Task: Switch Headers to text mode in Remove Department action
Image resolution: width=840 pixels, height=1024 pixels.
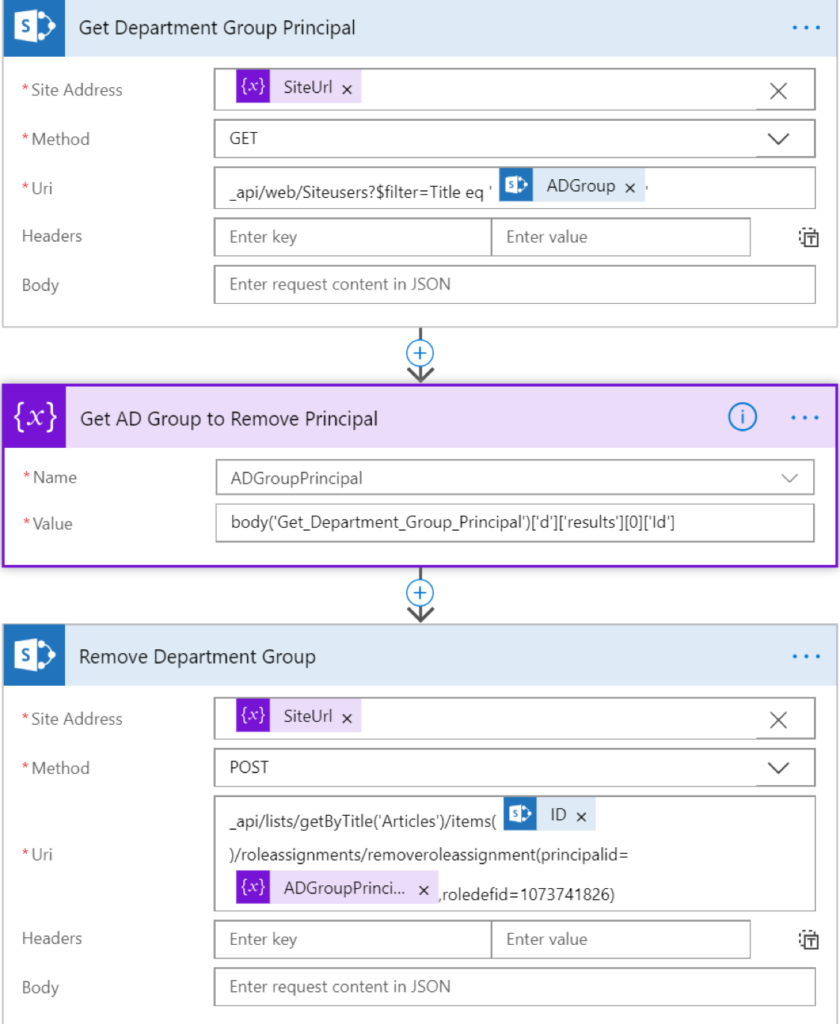Action: [x=809, y=940]
